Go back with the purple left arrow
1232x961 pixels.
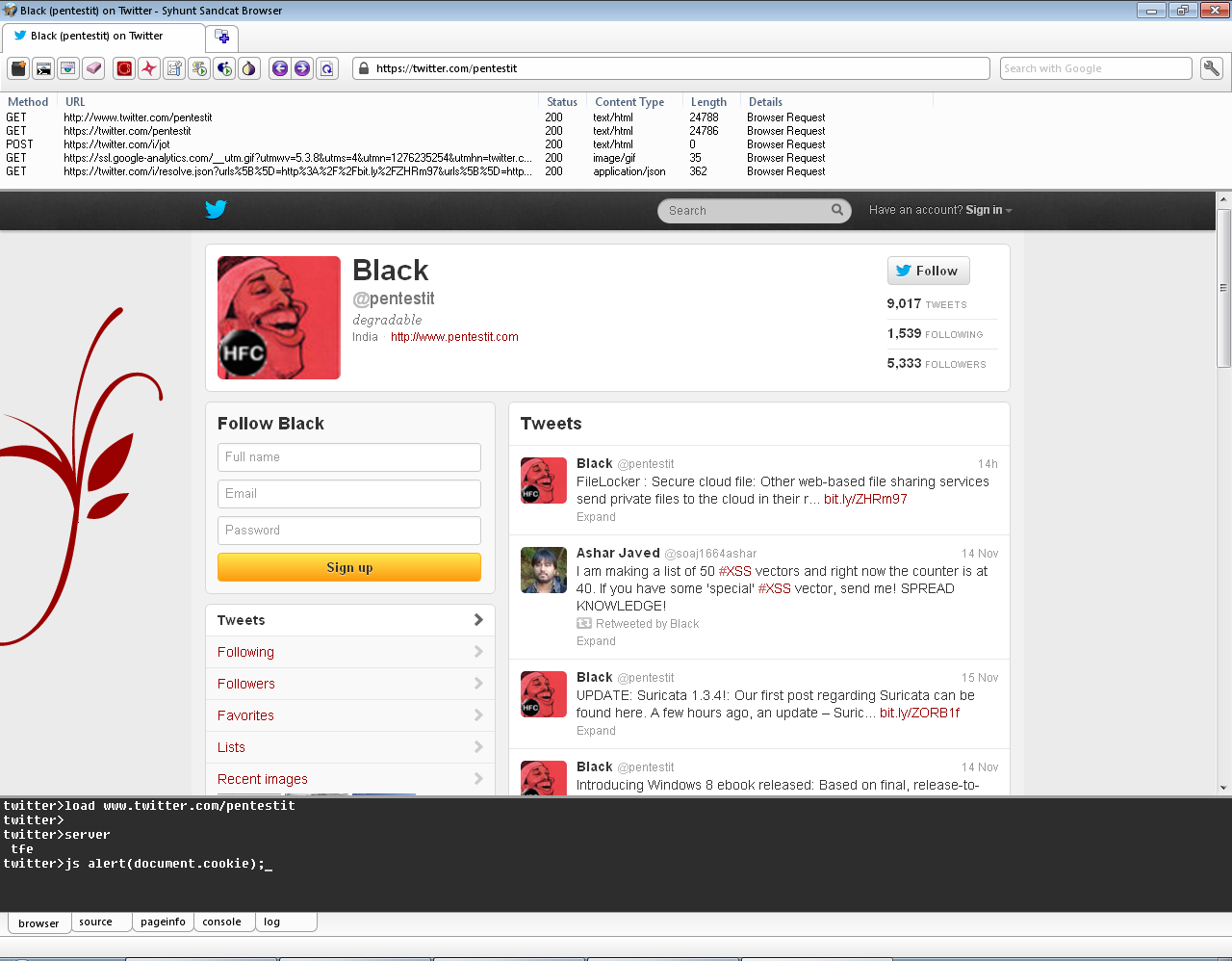pyautogui.click(x=280, y=68)
